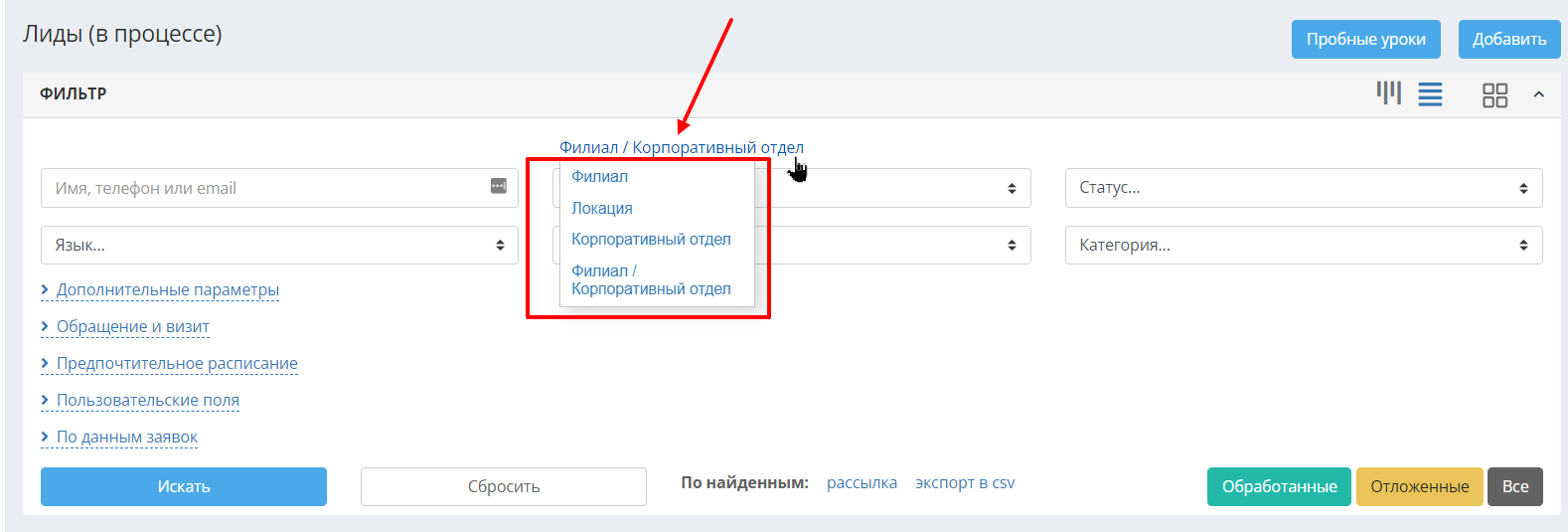Select Локация in the popup menu

pos(602,208)
